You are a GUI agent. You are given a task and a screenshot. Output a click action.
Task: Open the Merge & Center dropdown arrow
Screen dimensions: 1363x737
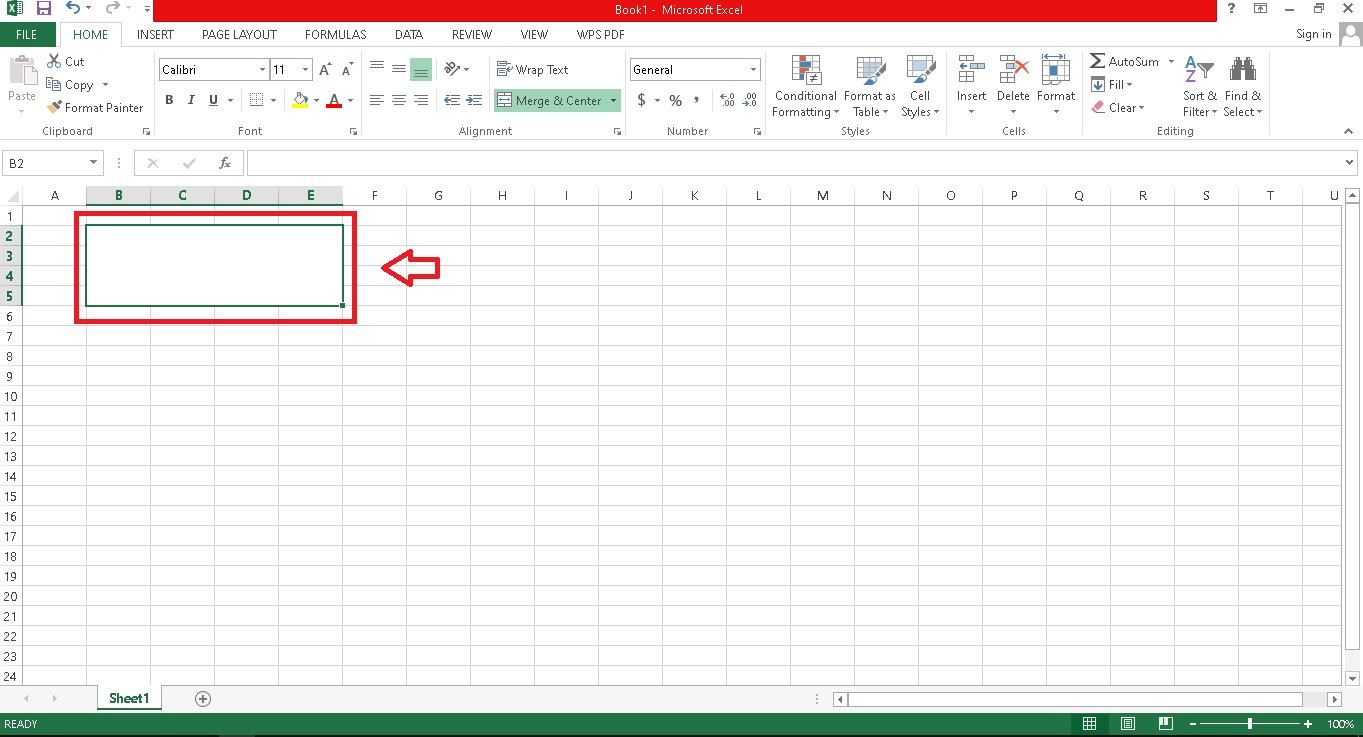(x=613, y=101)
